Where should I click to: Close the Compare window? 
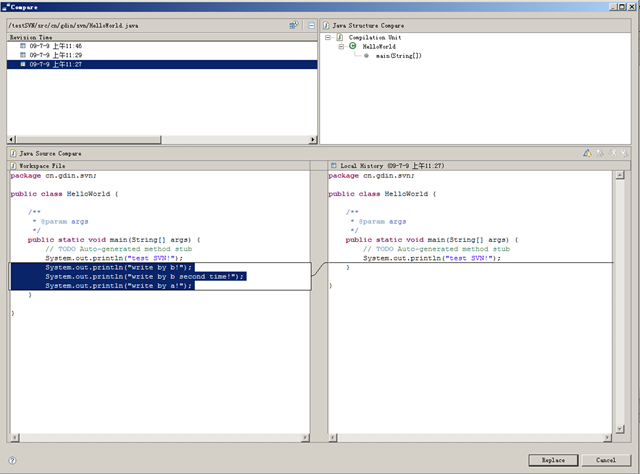tap(631, 7)
